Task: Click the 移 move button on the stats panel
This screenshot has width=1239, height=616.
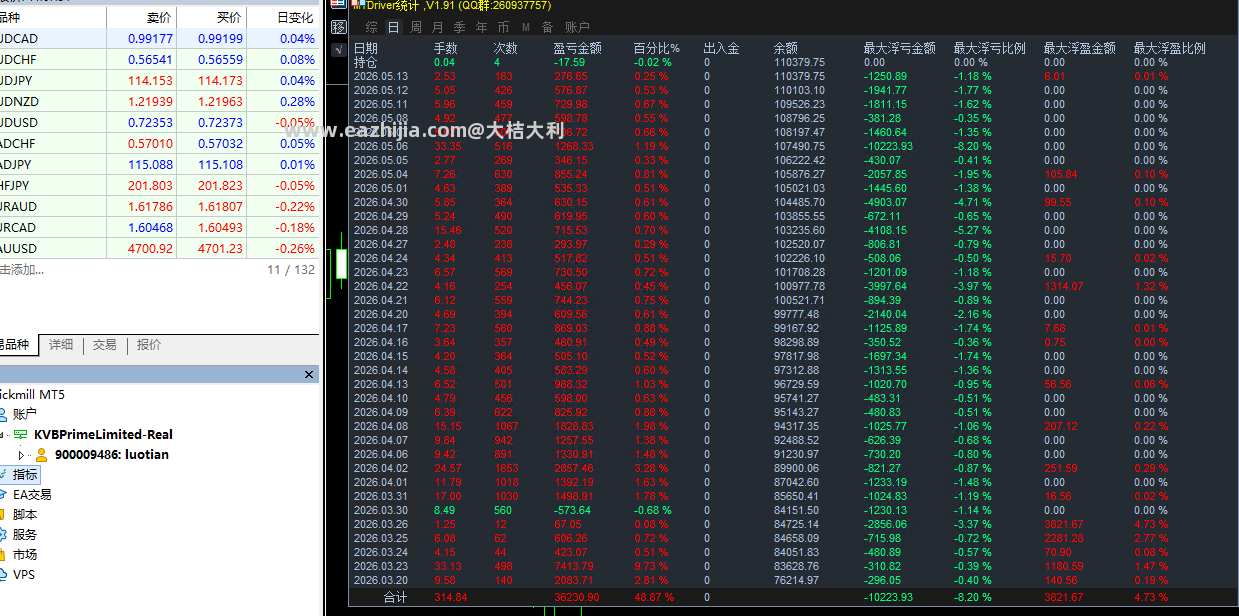Action: pos(338,27)
